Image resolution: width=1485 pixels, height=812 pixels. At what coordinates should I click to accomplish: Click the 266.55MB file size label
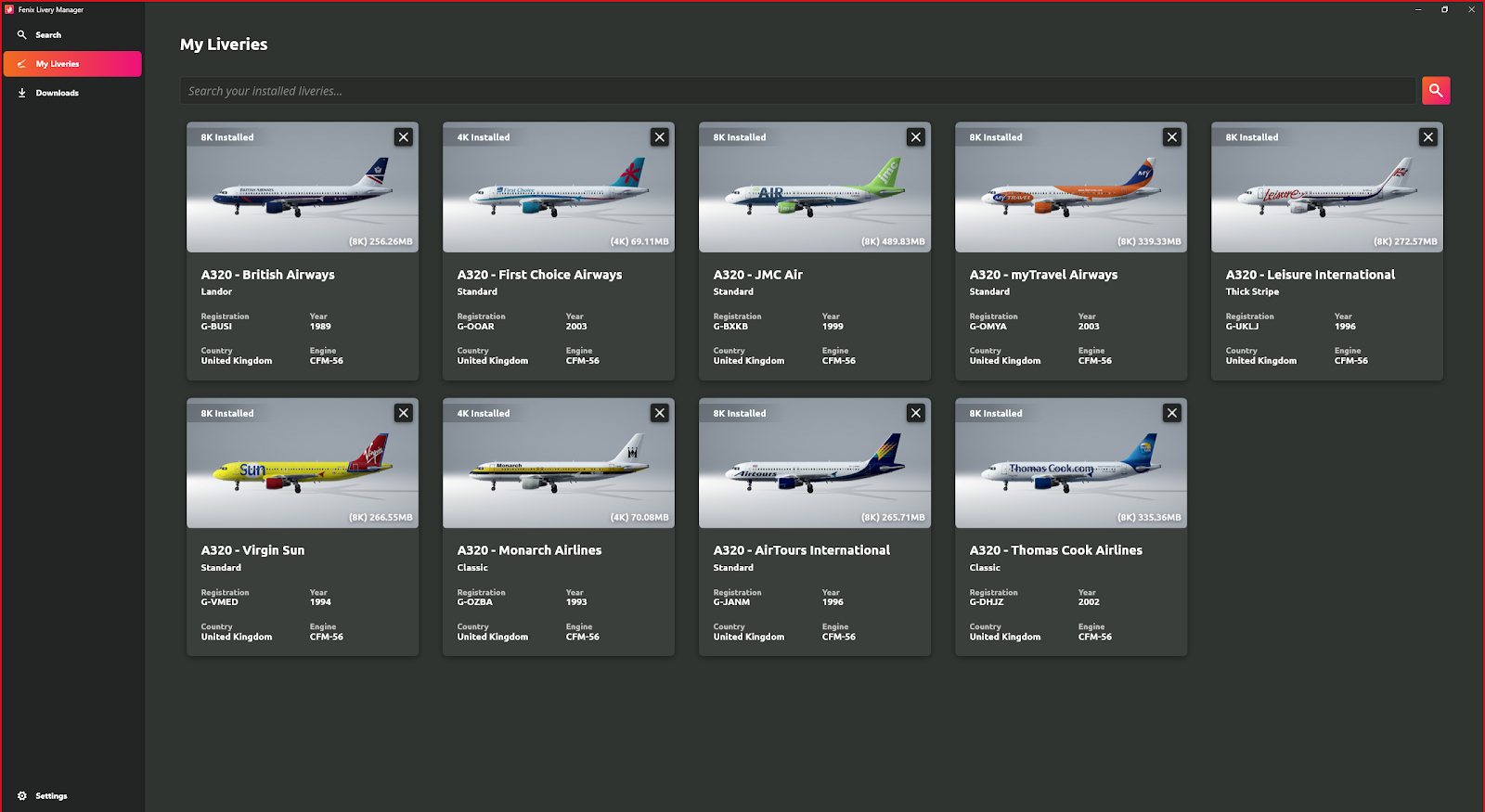381,518
